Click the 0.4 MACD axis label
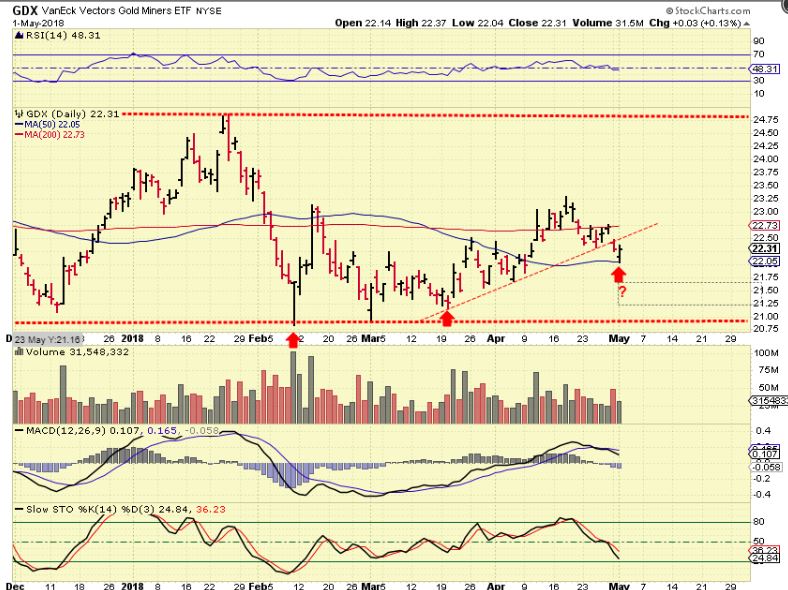 coord(763,431)
